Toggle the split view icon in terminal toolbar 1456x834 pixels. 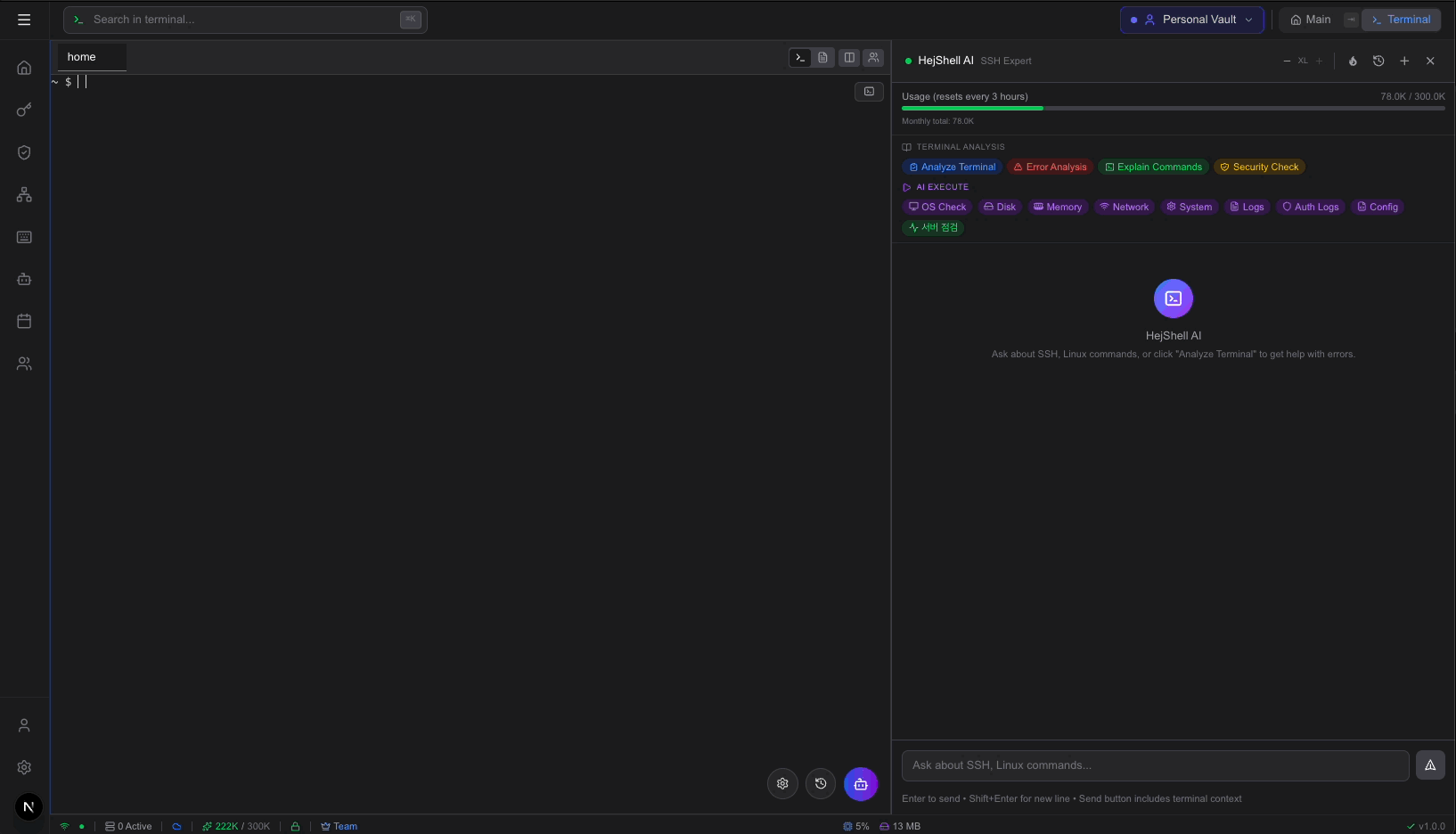[x=849, y=58]
